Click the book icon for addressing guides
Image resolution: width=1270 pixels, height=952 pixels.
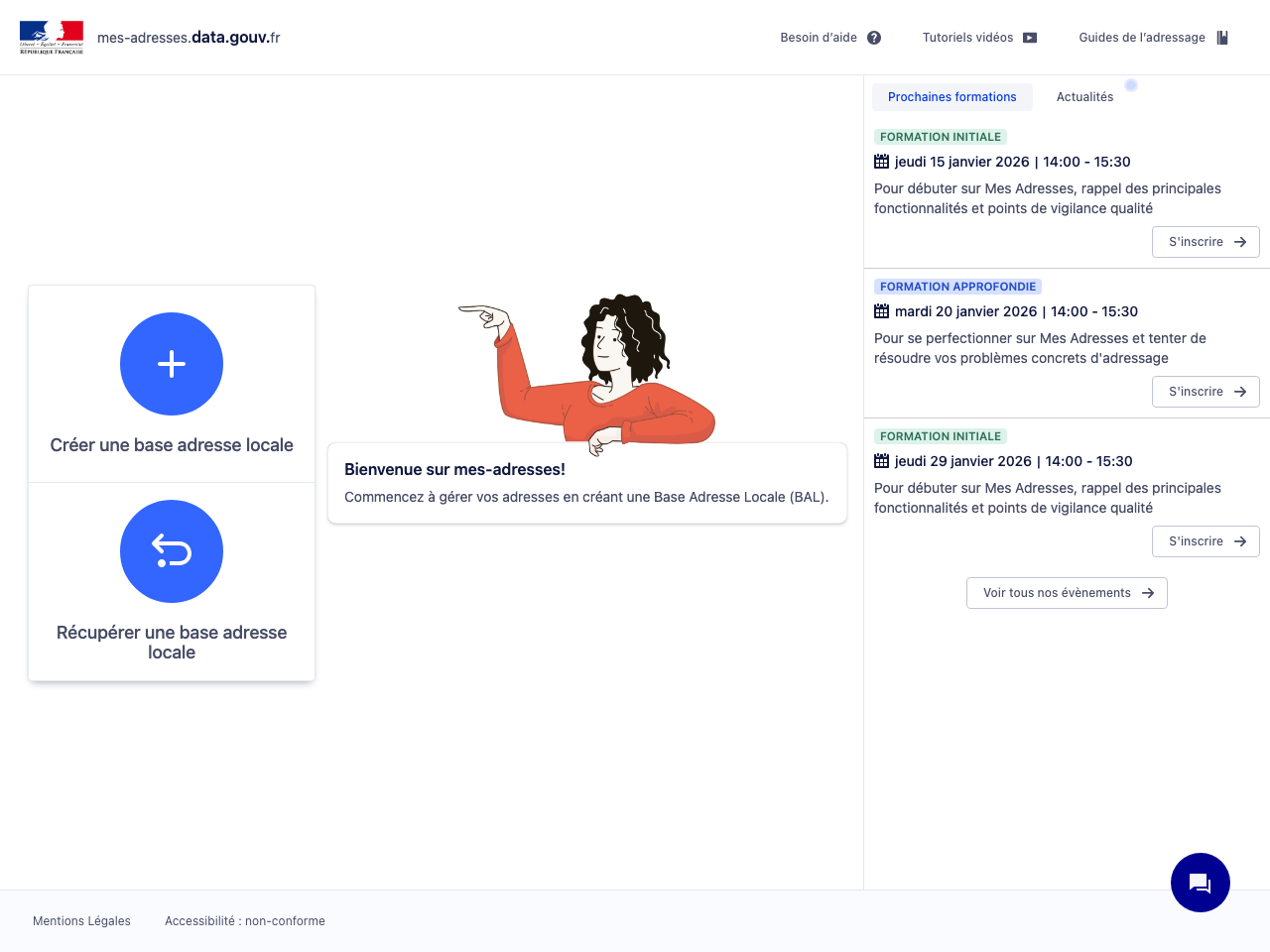[1222, 38]
